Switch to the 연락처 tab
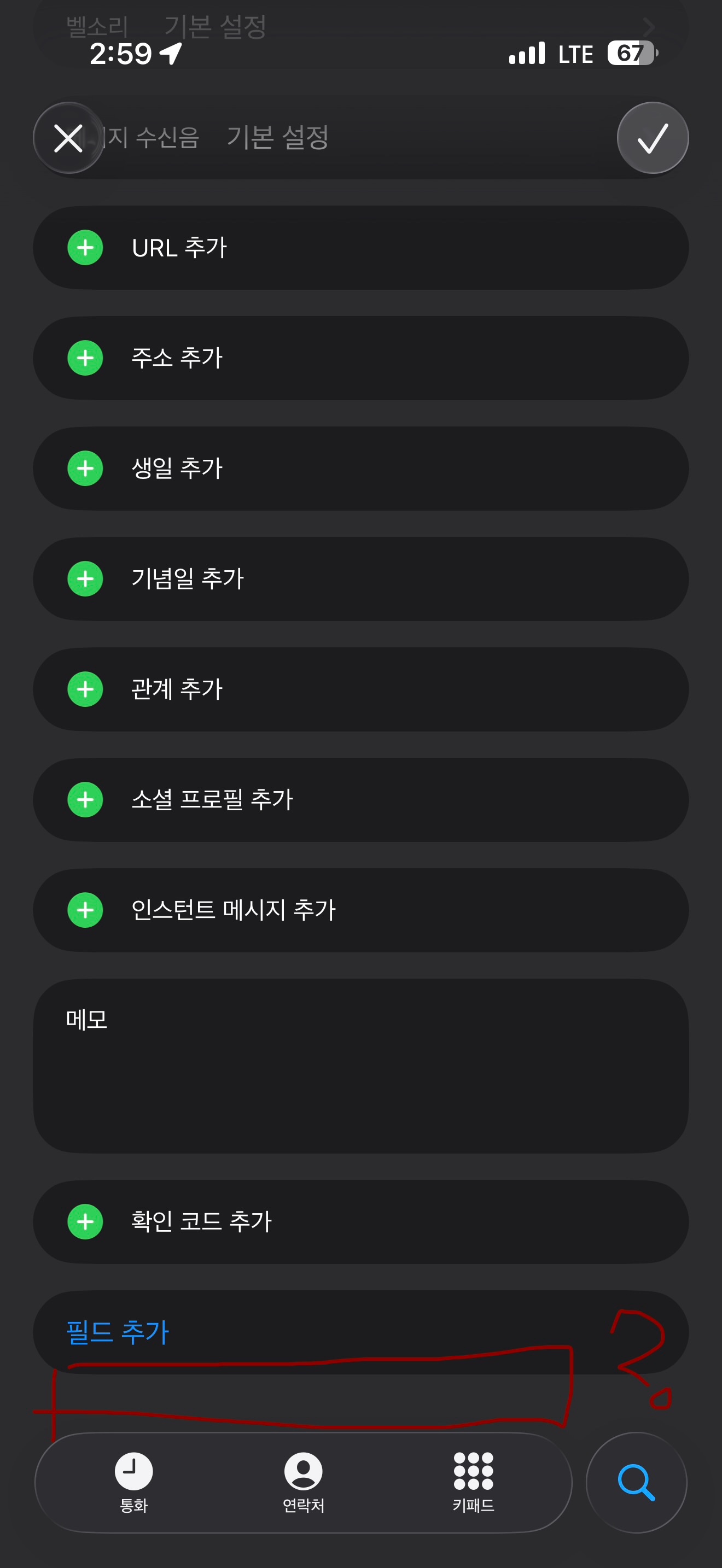Viewport: 722px width, 1568px height. coord(303,1482)
